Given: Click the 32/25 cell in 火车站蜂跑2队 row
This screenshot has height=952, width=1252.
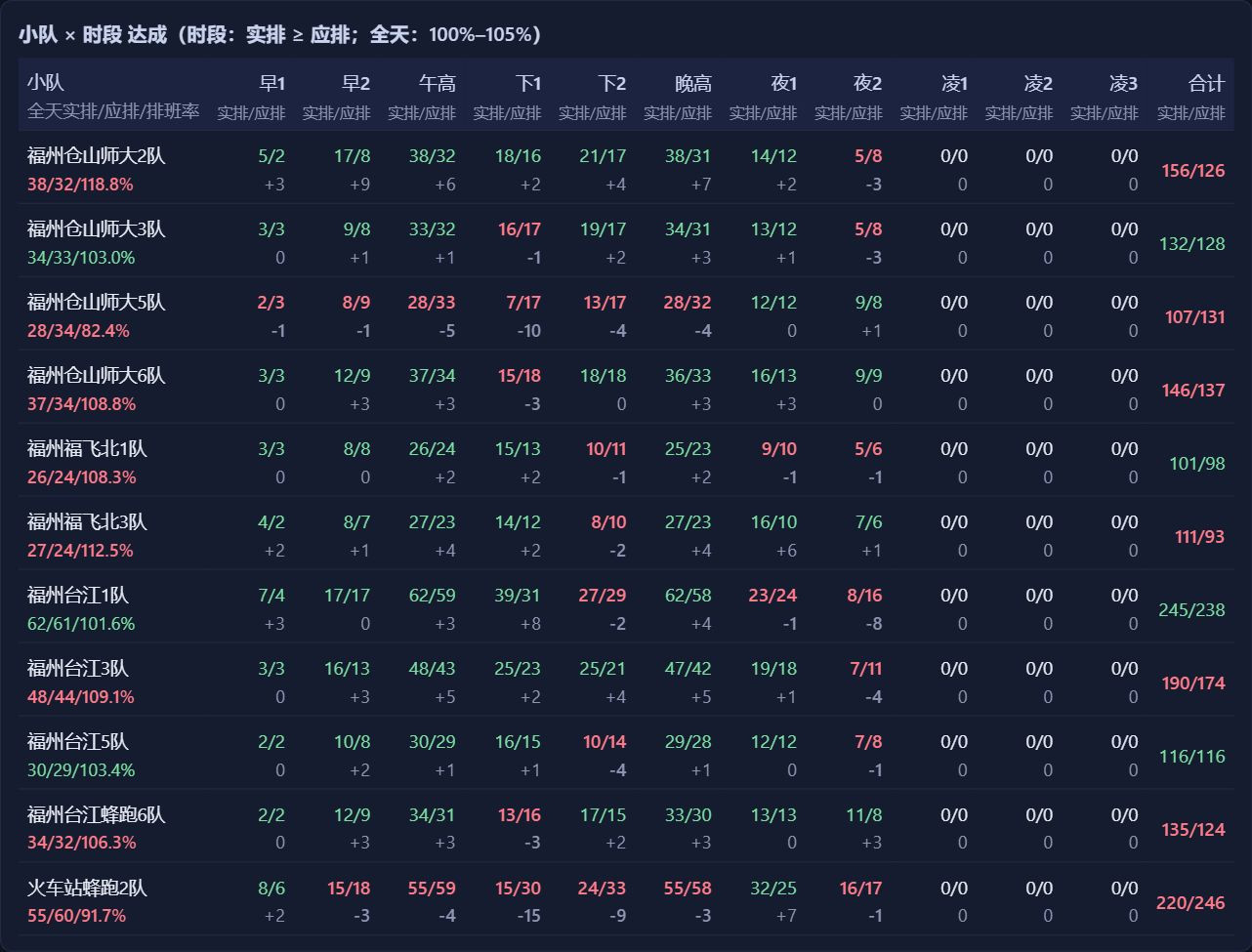Looking at the screenshot, I should 773,888.
